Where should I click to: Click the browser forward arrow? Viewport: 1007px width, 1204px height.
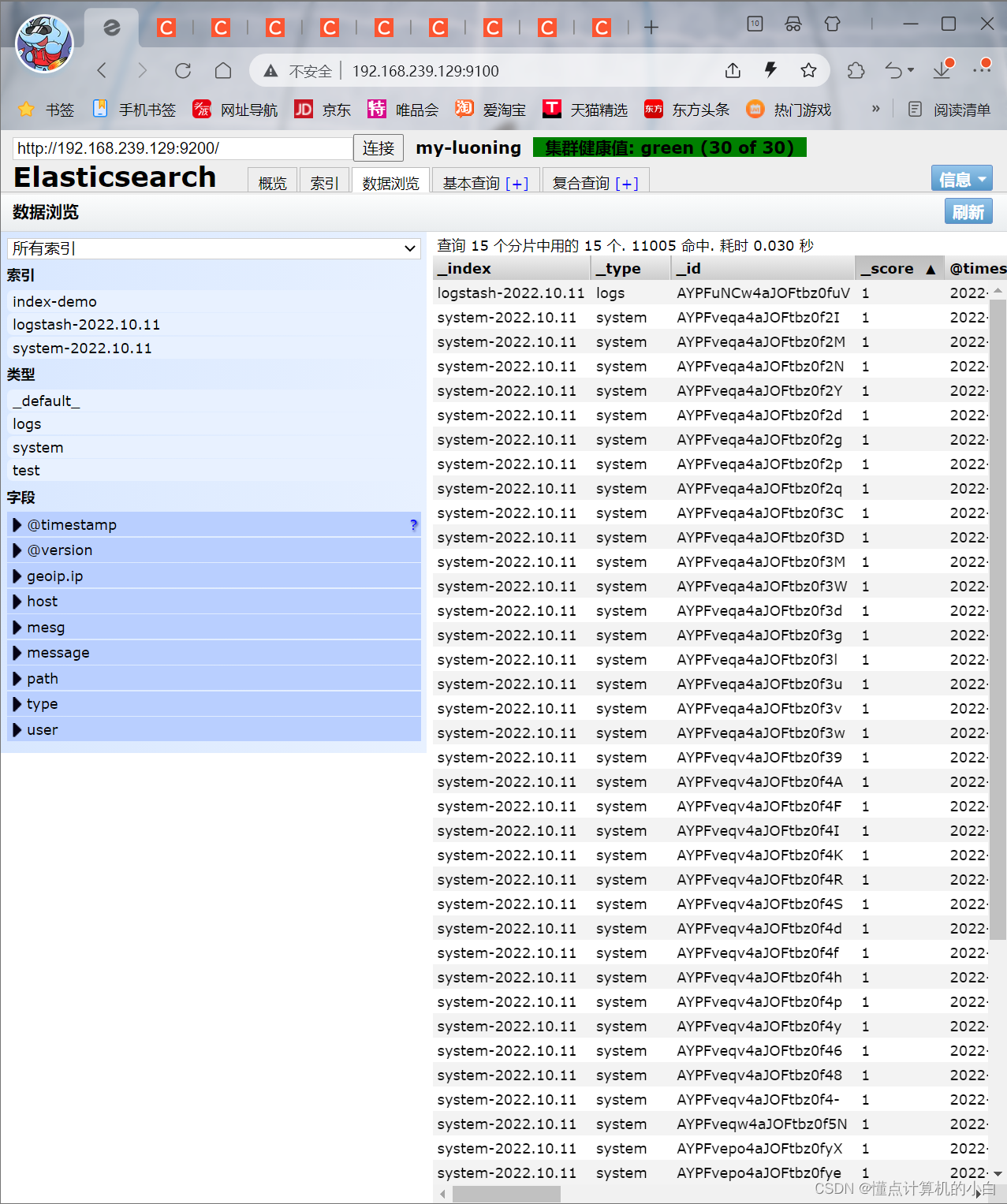pos(142,70)
